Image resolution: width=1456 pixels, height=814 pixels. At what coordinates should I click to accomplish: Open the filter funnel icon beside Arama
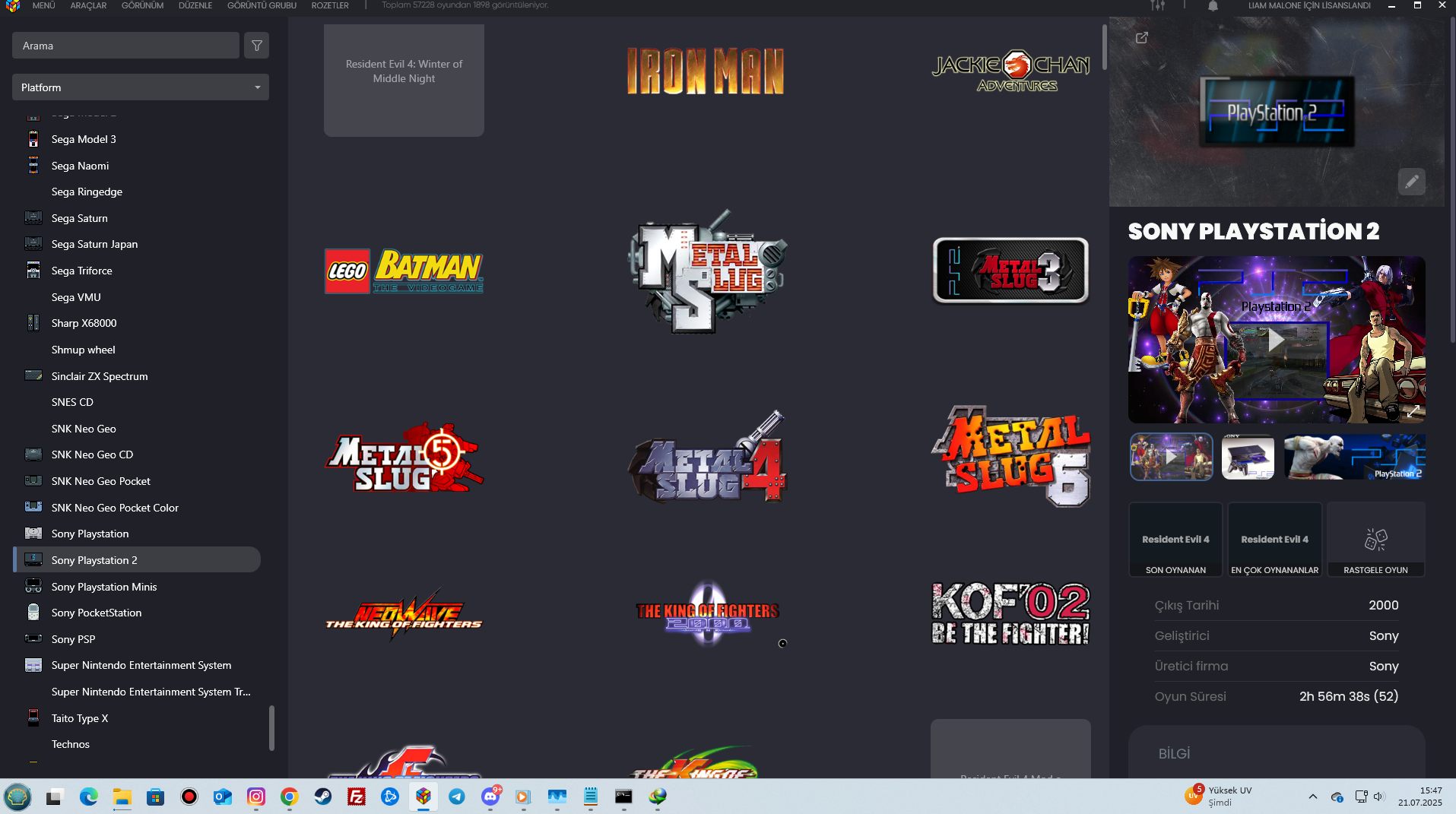pos(257,46)
